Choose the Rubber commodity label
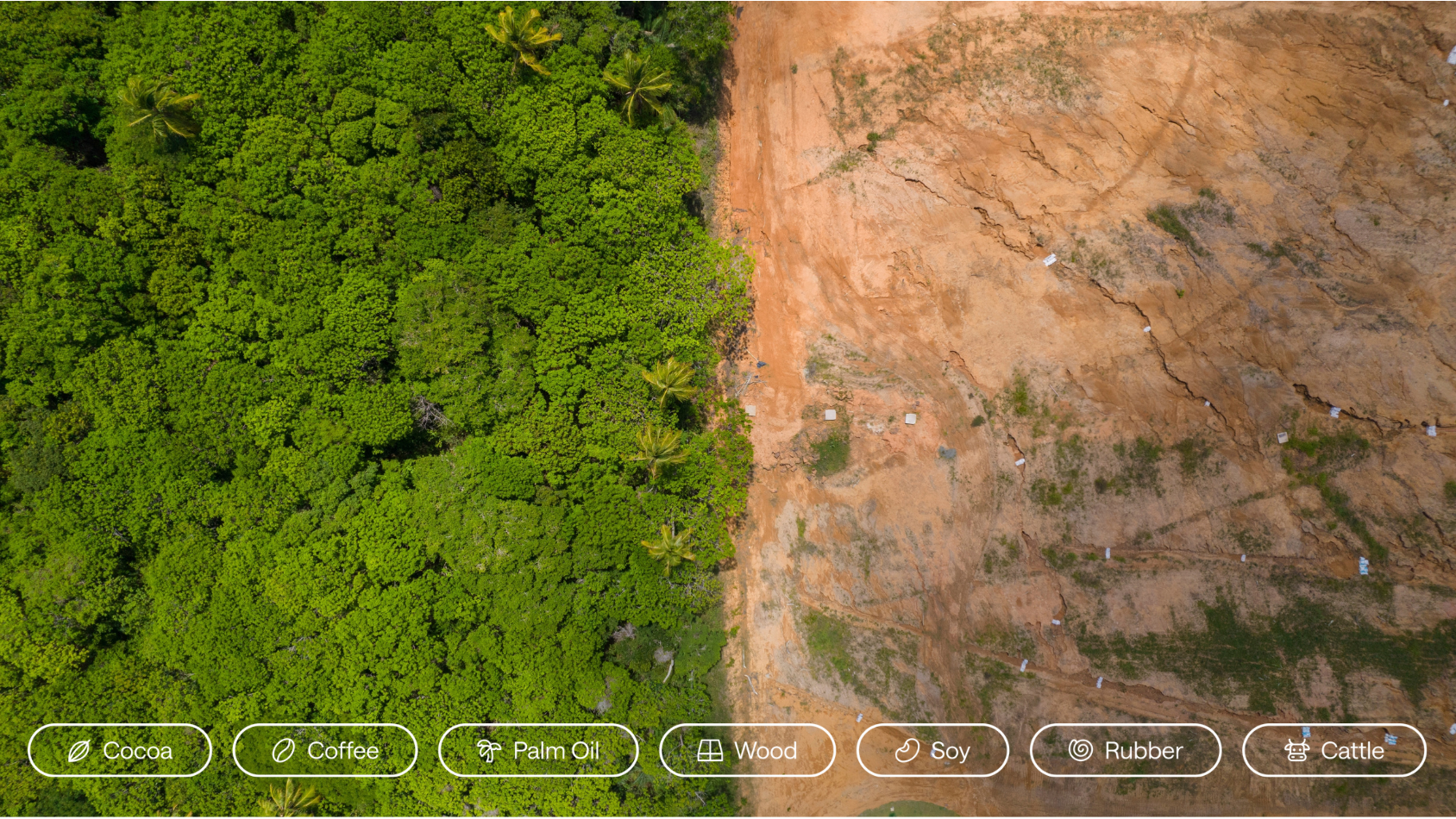Viewport: 1456px width, 819px height. [1143, 751]
